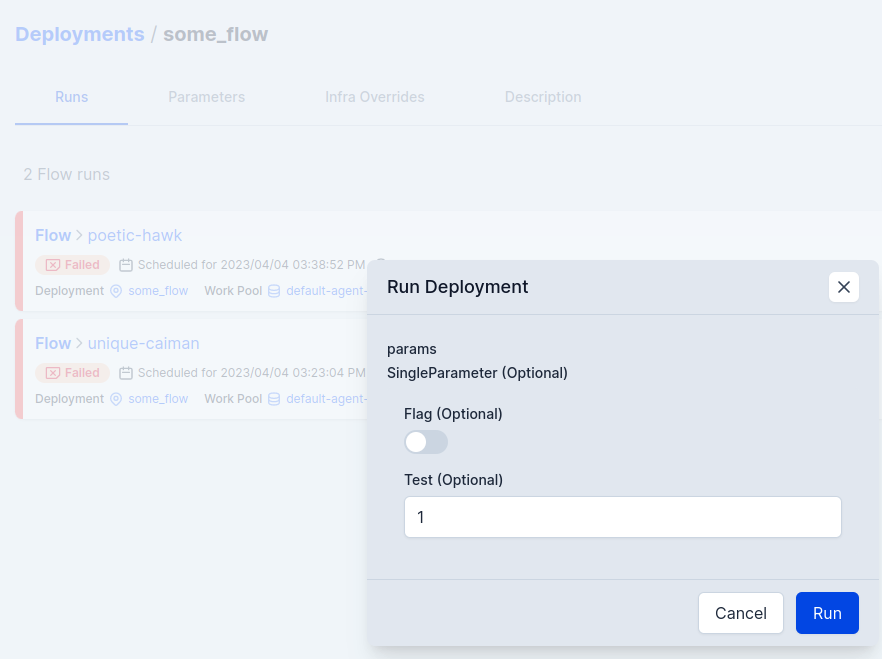Click the Failed status icon on unique-caiman badge

[54, 373]
